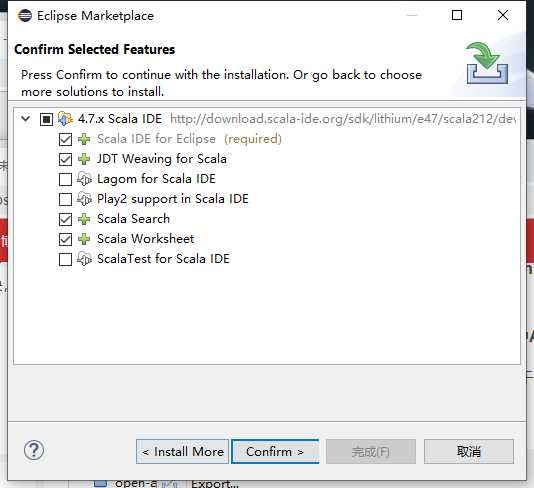The height and width of the screenshot is (488, 534).
Task: Go back with Install More button
Action: pyautogui.click(x=182, y=452)
